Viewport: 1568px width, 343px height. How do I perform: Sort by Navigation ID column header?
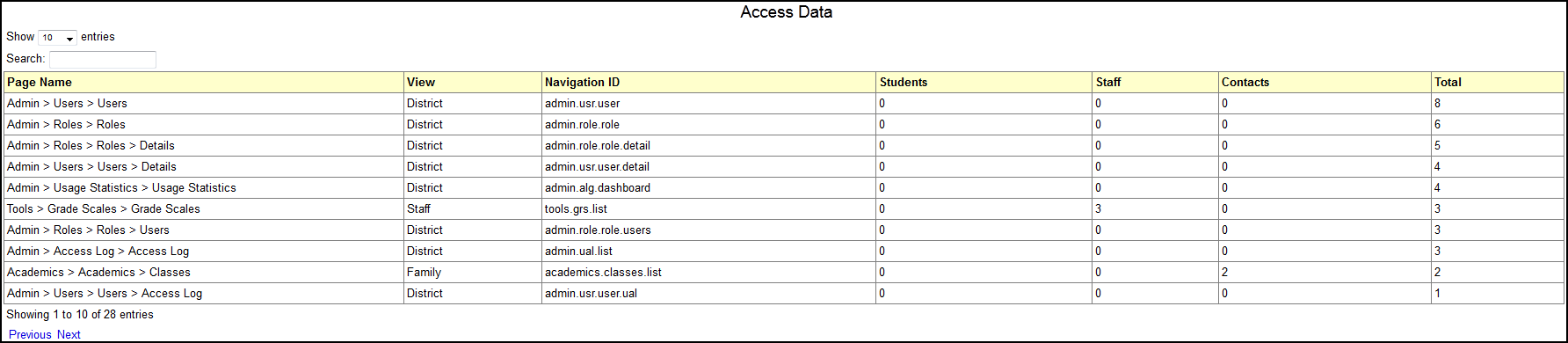709,83
